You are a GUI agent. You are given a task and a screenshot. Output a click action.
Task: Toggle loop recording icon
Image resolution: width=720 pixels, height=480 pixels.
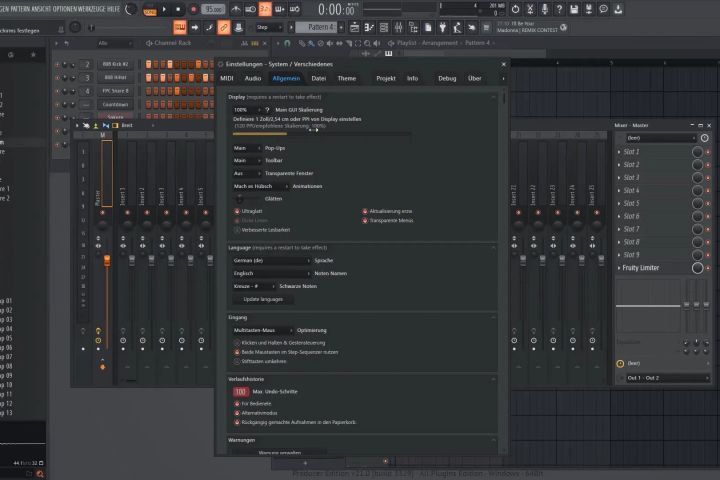(295, 9)
